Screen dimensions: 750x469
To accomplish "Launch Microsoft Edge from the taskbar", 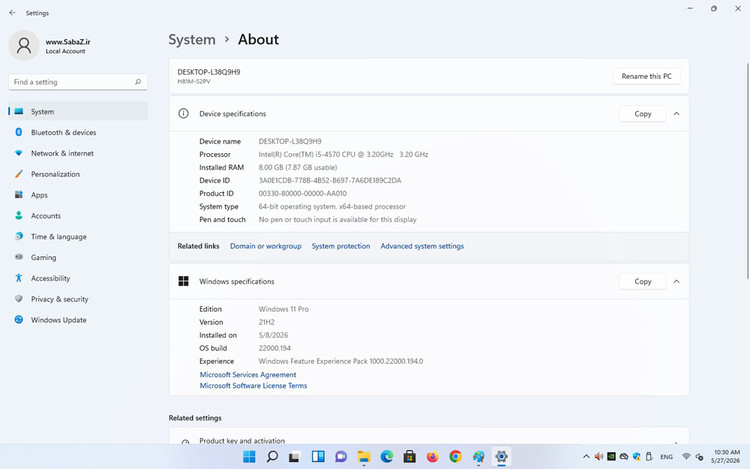I will pyautogui.click(x=386, y=457).
